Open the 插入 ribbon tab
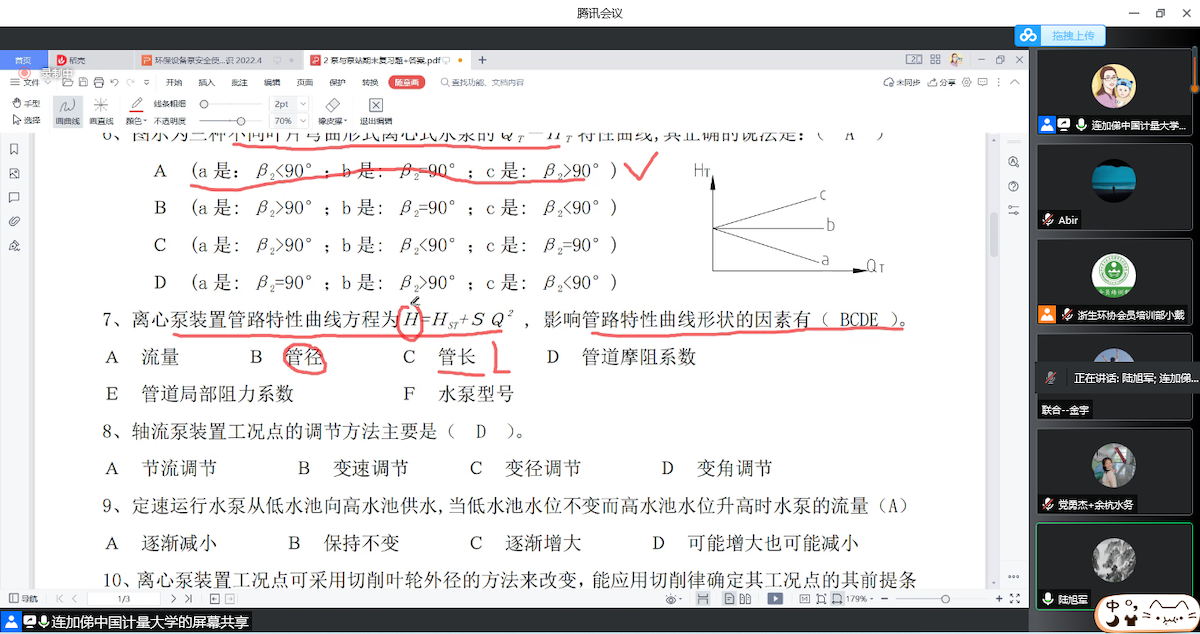1200x634 pixels. coord(206,82)
